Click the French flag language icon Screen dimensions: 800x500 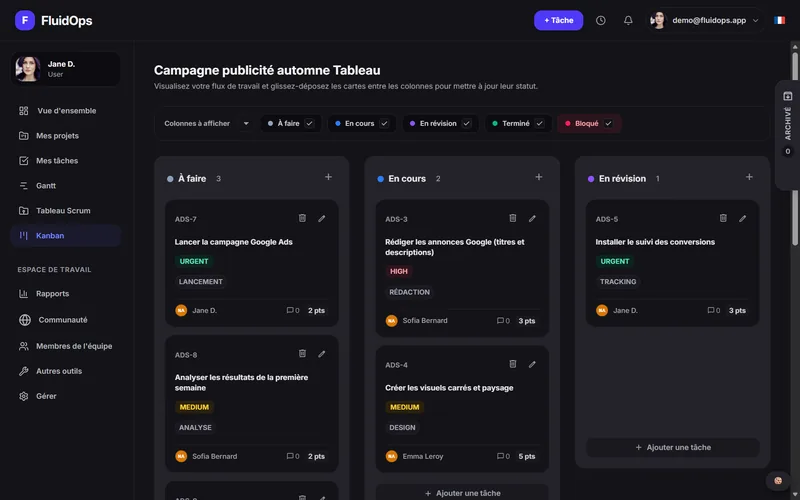click(779, 20)
